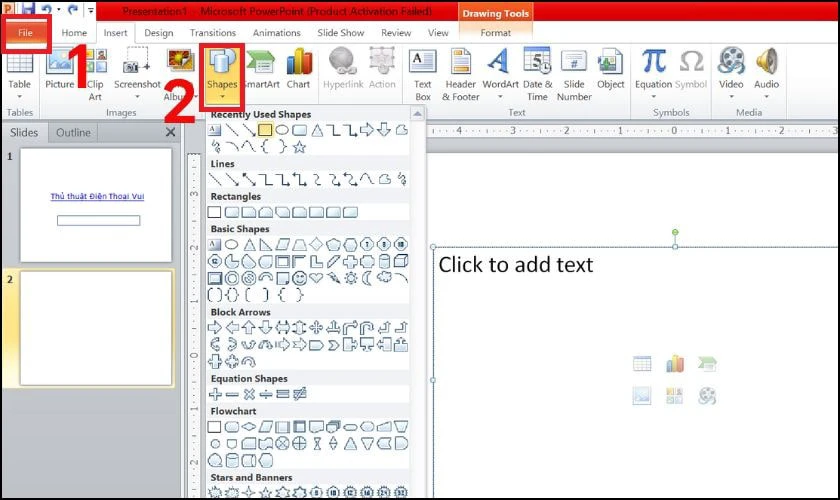Choose the sun basic shape
The image size is (840, 500).
(x=351, y=278)
